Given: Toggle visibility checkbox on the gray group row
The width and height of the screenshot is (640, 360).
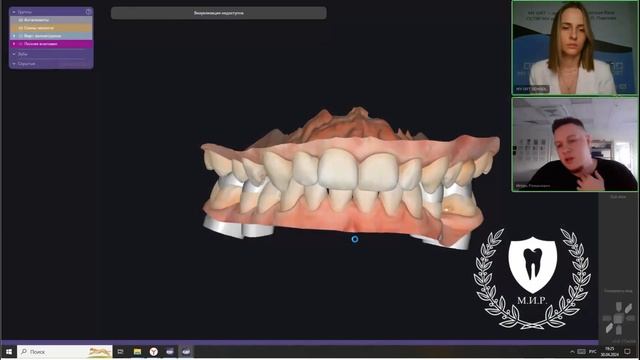Looking at the screenshot, I should click(21, 20).
